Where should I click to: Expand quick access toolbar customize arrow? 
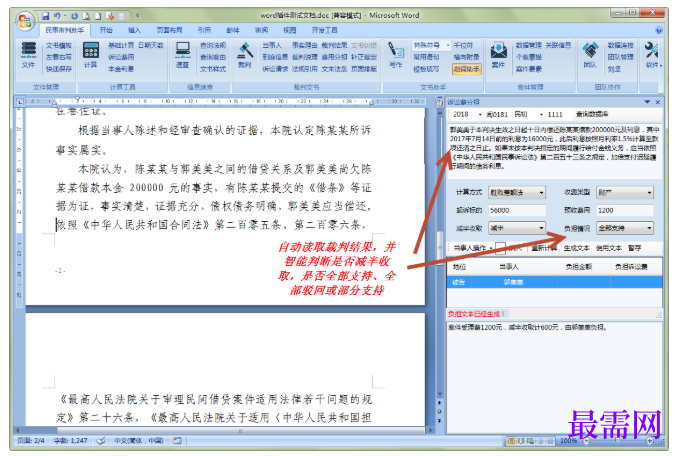pos(137,16)
